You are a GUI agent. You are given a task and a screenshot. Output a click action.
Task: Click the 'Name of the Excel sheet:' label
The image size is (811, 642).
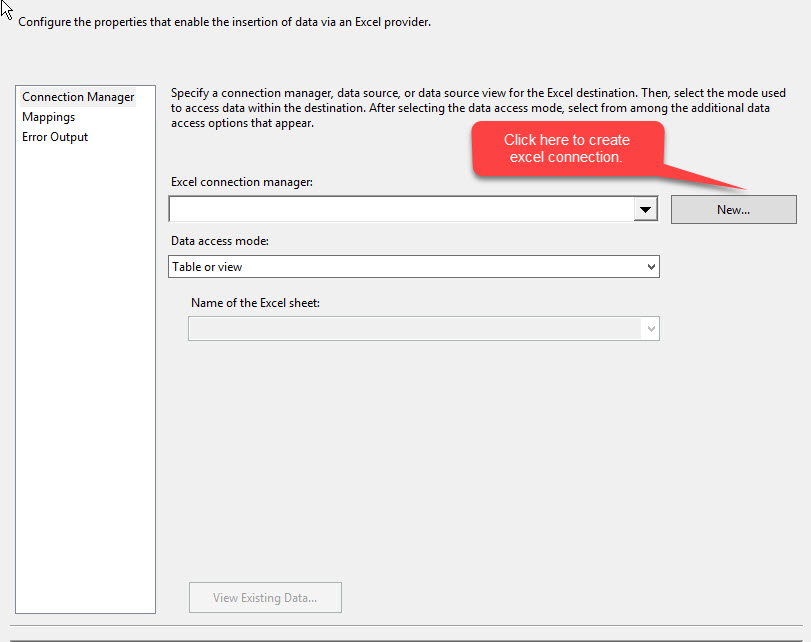click(x=256, y=303)
